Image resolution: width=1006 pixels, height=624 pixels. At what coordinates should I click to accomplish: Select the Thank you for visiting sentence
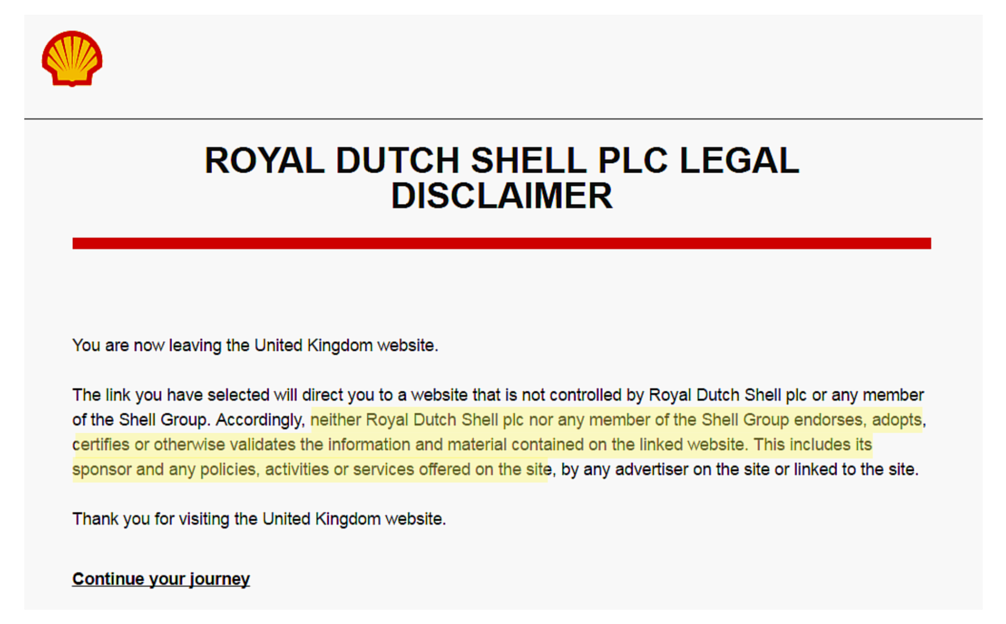click(259, 519)
